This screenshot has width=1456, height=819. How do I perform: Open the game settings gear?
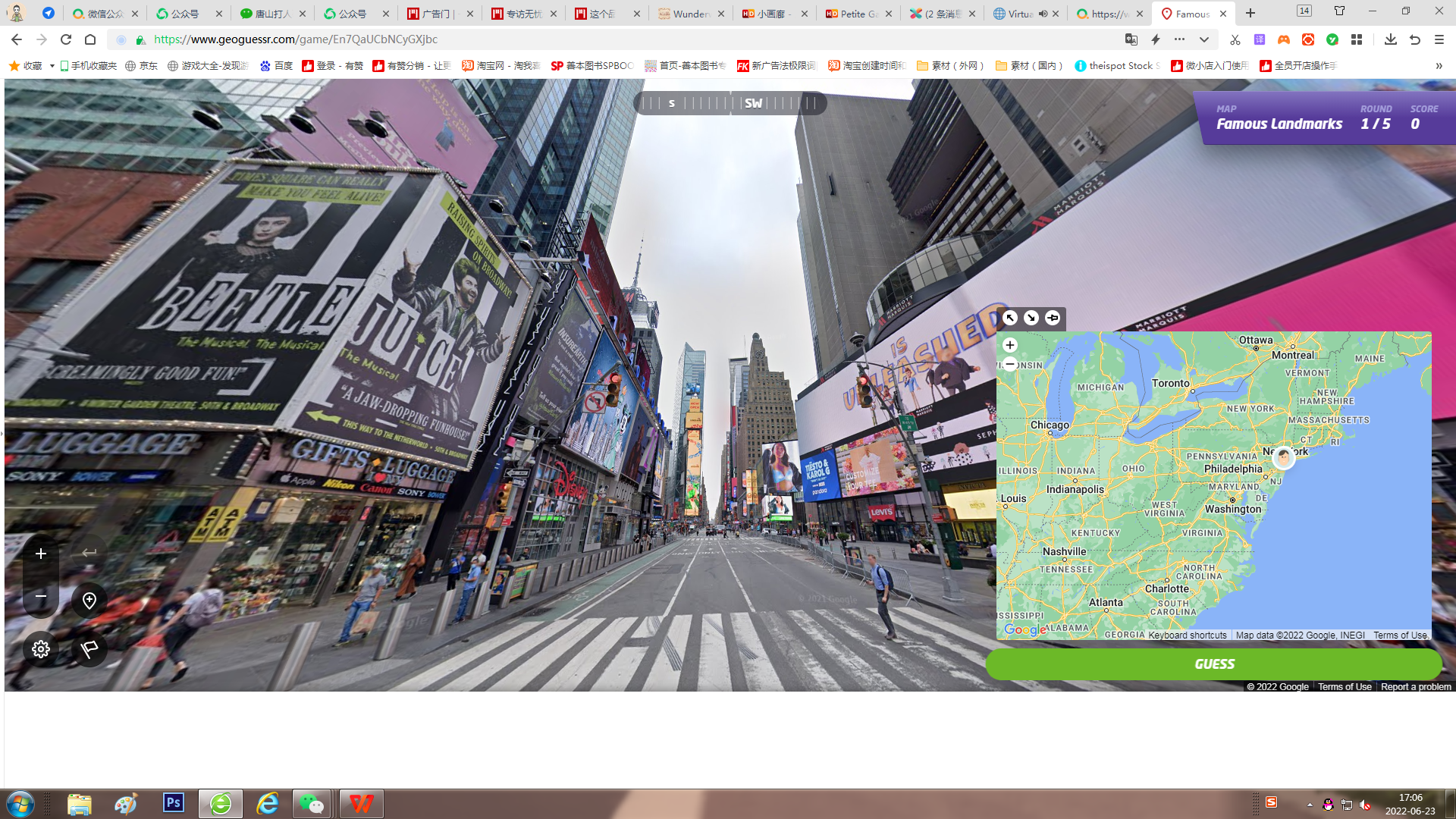[41, 649]
